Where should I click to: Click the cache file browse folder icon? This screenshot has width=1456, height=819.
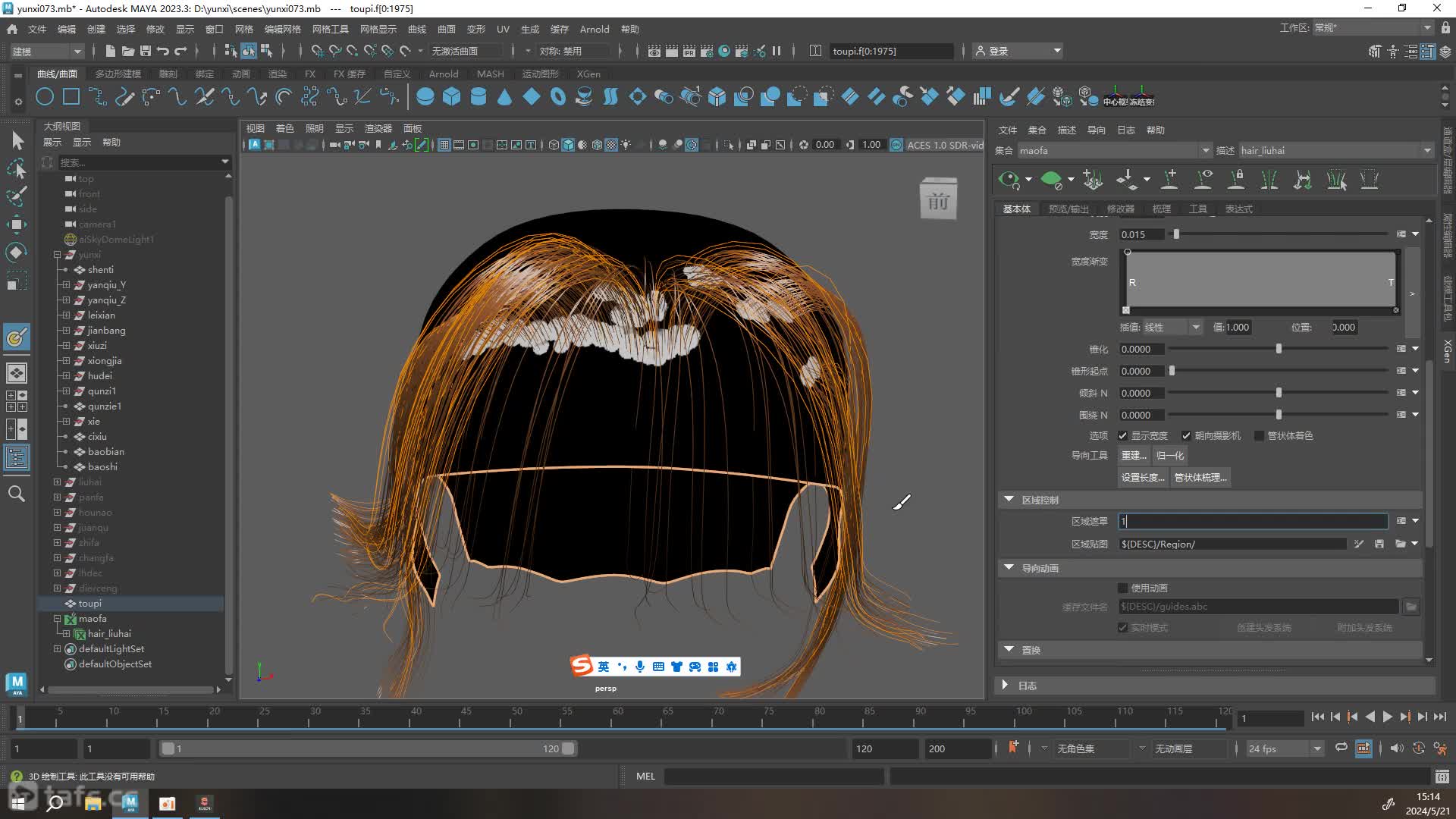pos(1411,607)
